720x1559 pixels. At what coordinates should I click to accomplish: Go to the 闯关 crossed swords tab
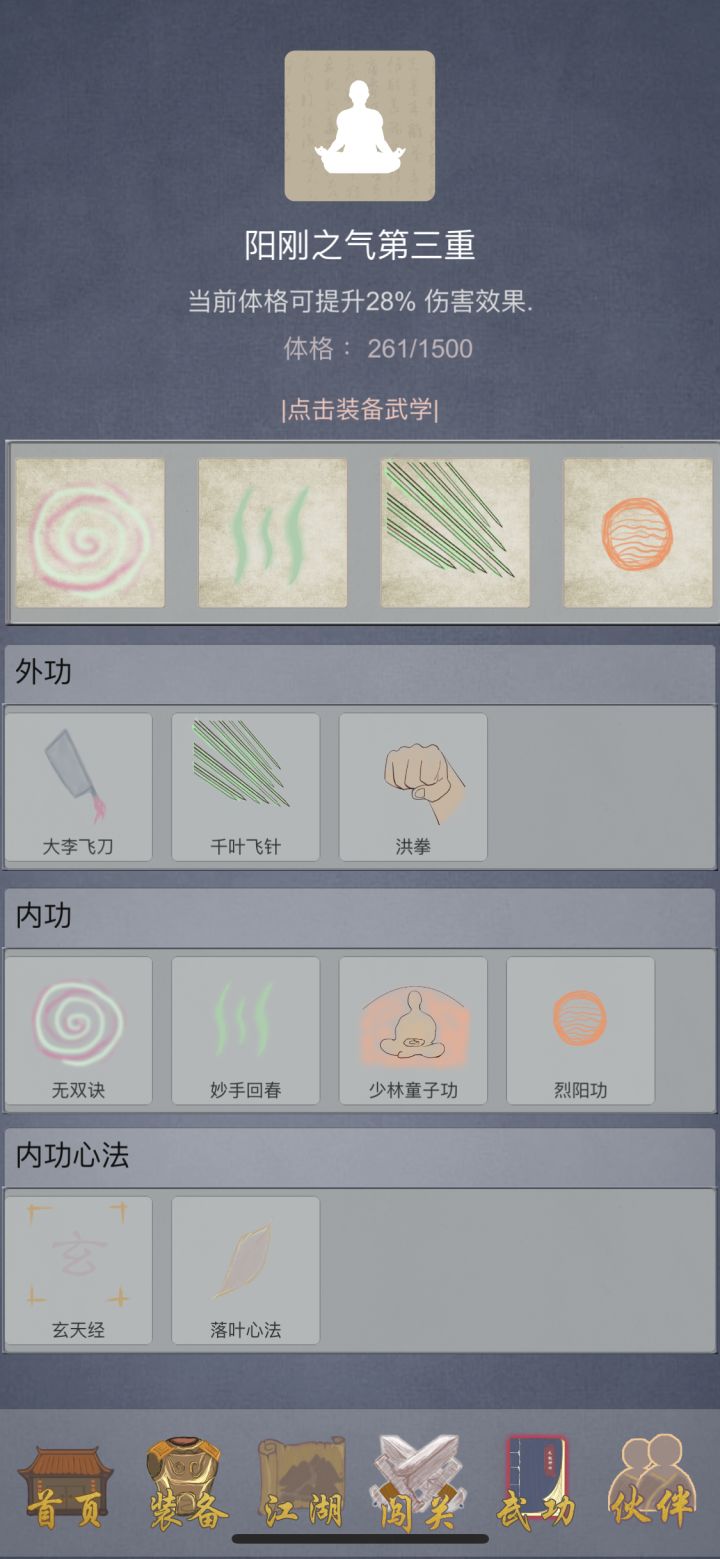[x=418, y=1484]
